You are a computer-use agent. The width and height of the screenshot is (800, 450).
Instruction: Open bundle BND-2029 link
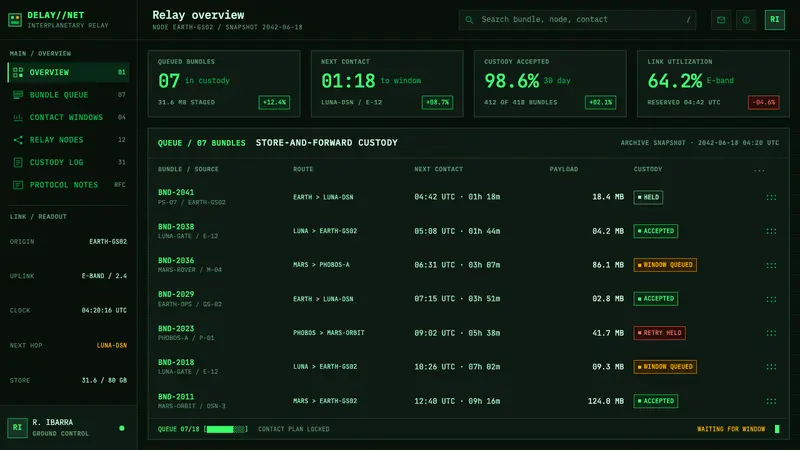176,294
